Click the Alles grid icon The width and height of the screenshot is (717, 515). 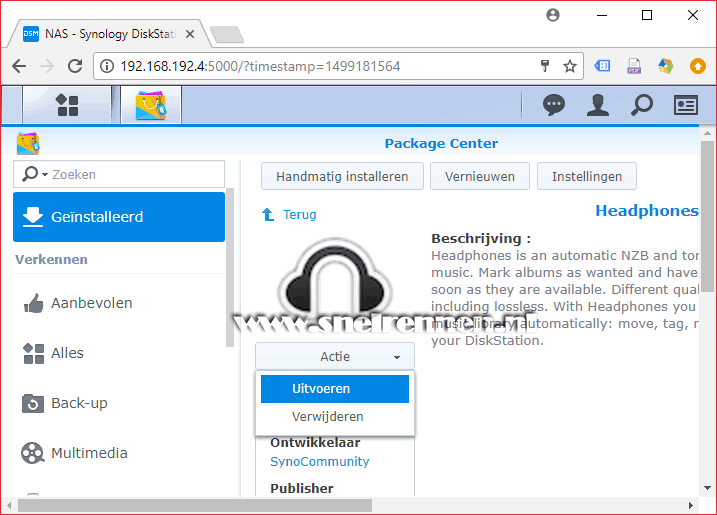click(x=33, y=354)
